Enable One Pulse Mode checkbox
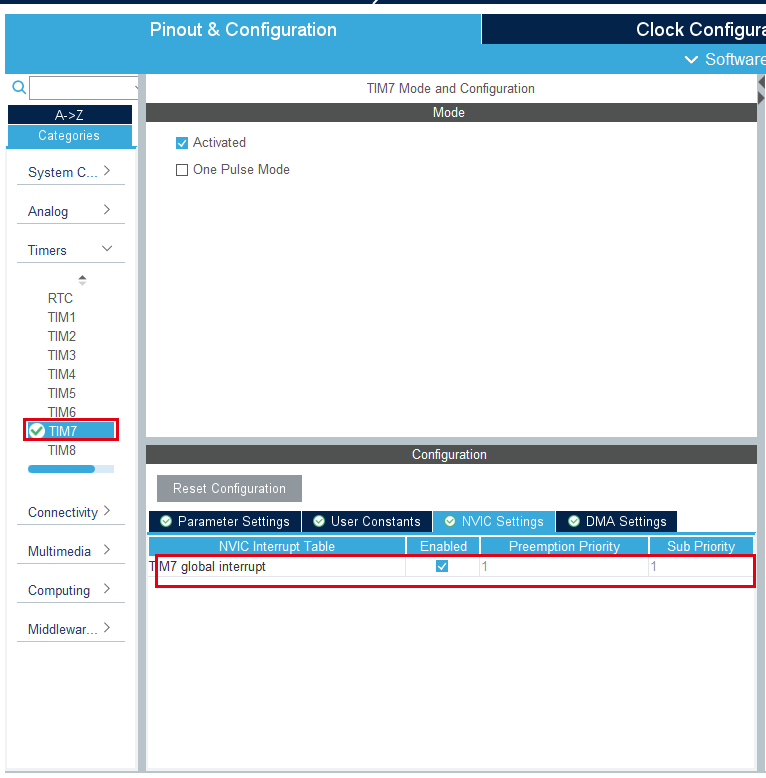This screenshot has height=778, width=766. [182, 170]
